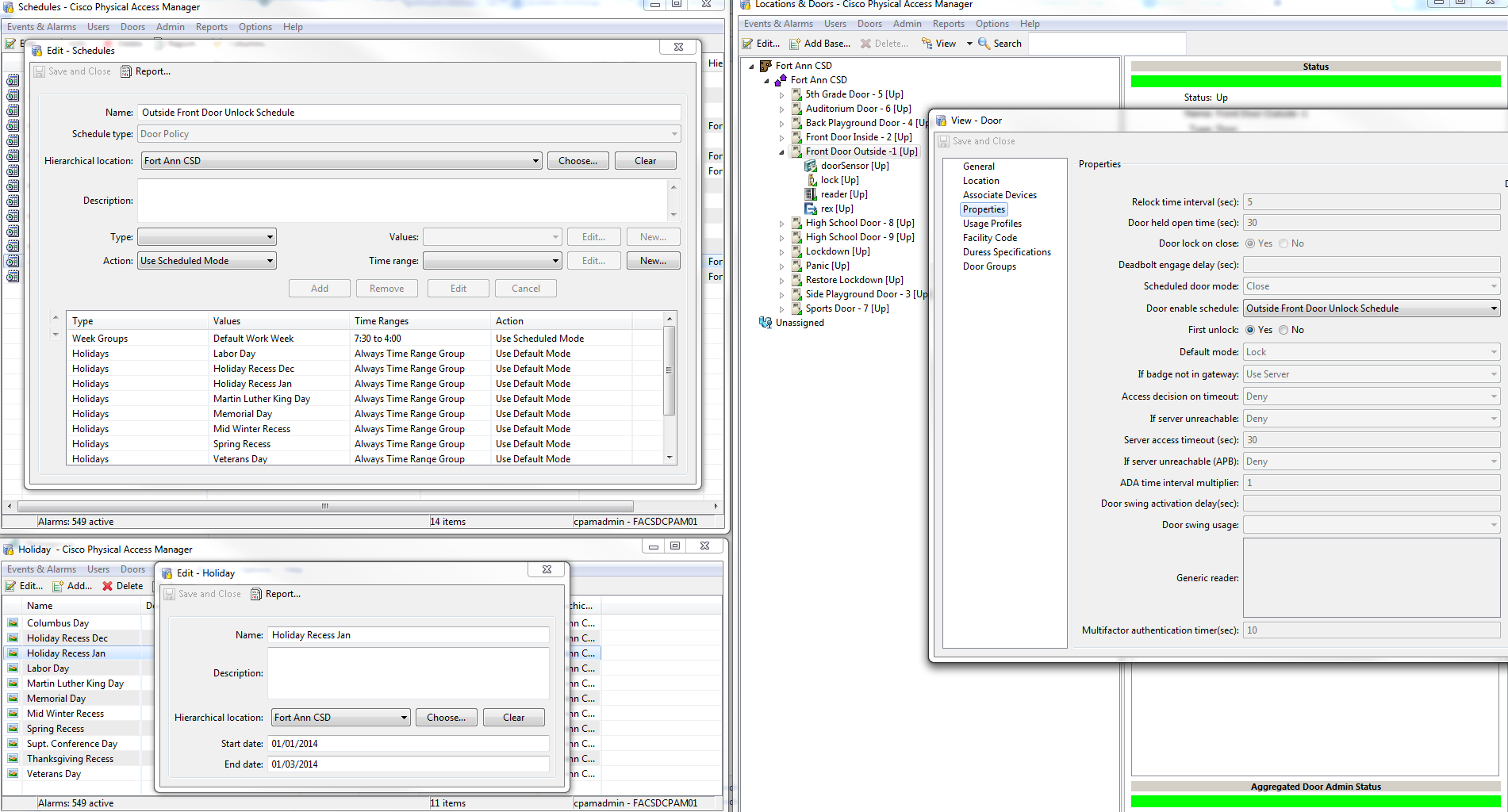Screen dimensions: 1508x812
Task: Click Sports Door - 7 door icon
Action: click(x=796, y=308)
